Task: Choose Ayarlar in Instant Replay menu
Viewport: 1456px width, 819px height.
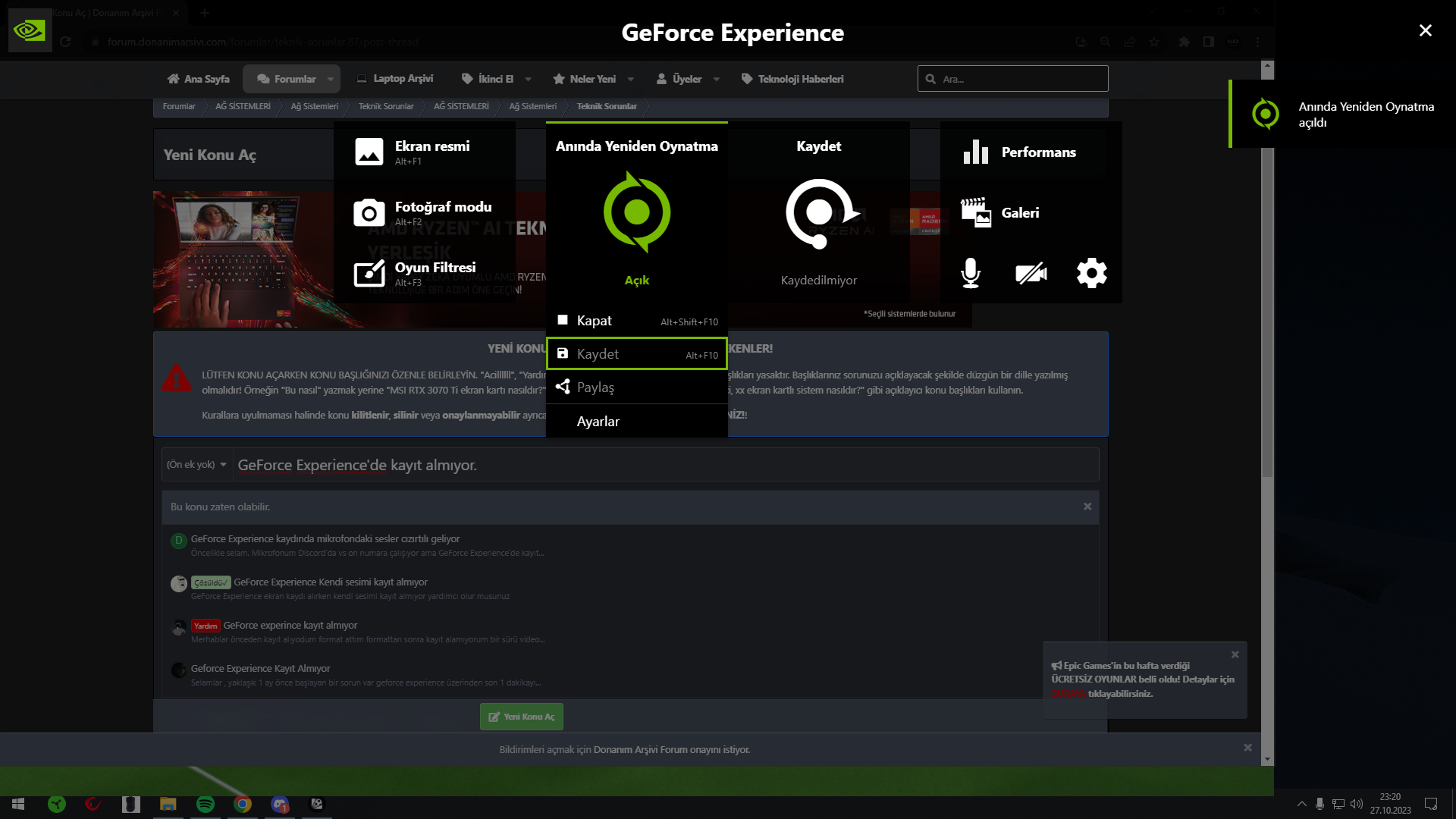Action: 598,422
